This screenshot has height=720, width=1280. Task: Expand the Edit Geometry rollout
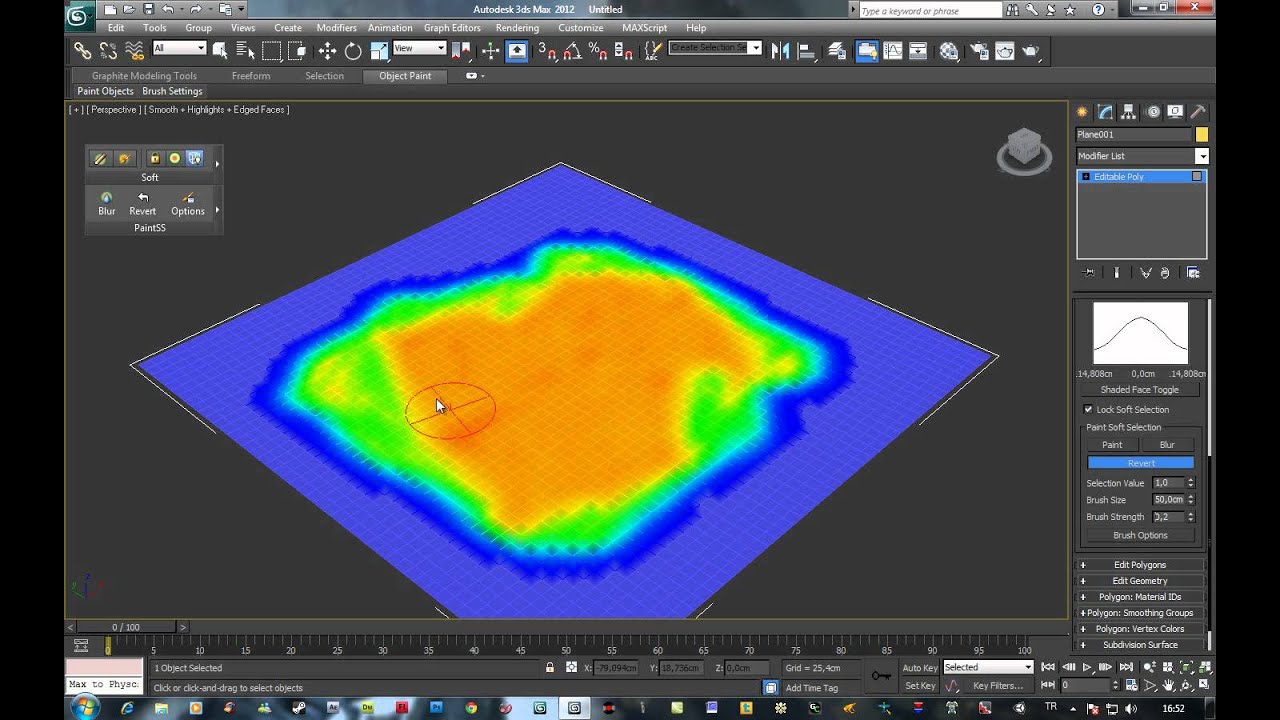tap(1140, 581)
